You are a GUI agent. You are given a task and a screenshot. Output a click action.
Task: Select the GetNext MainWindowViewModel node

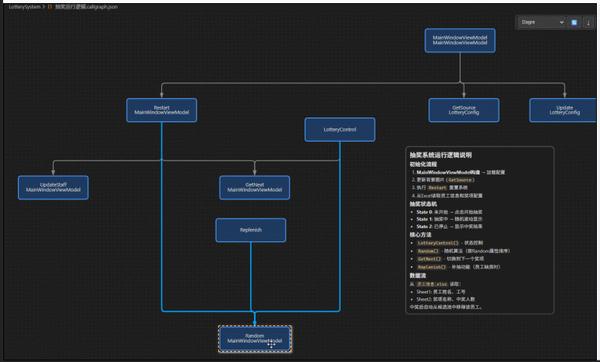(x=254, y=188)
